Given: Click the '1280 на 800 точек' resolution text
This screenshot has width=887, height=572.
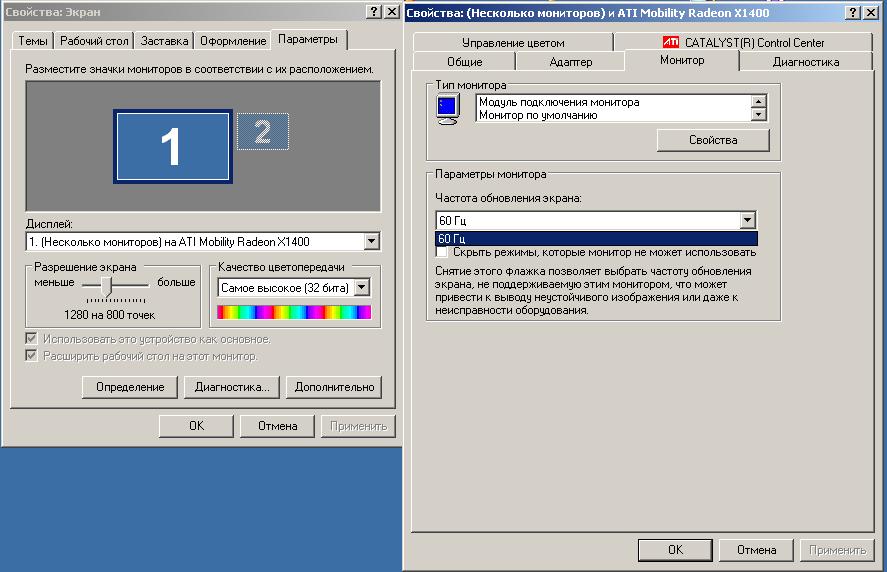Looking at the screenshot, I should coord(109,315).
